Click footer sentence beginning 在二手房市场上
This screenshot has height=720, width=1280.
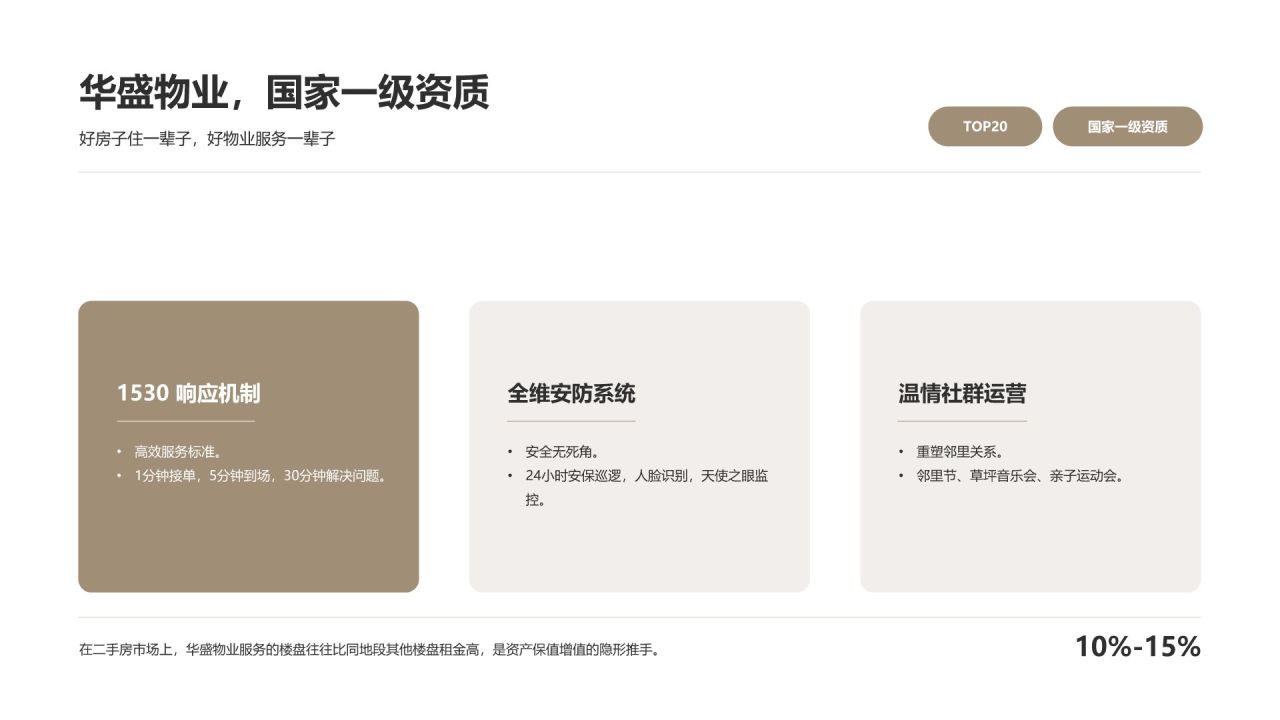pyautogui.click(x=370, y=650)
